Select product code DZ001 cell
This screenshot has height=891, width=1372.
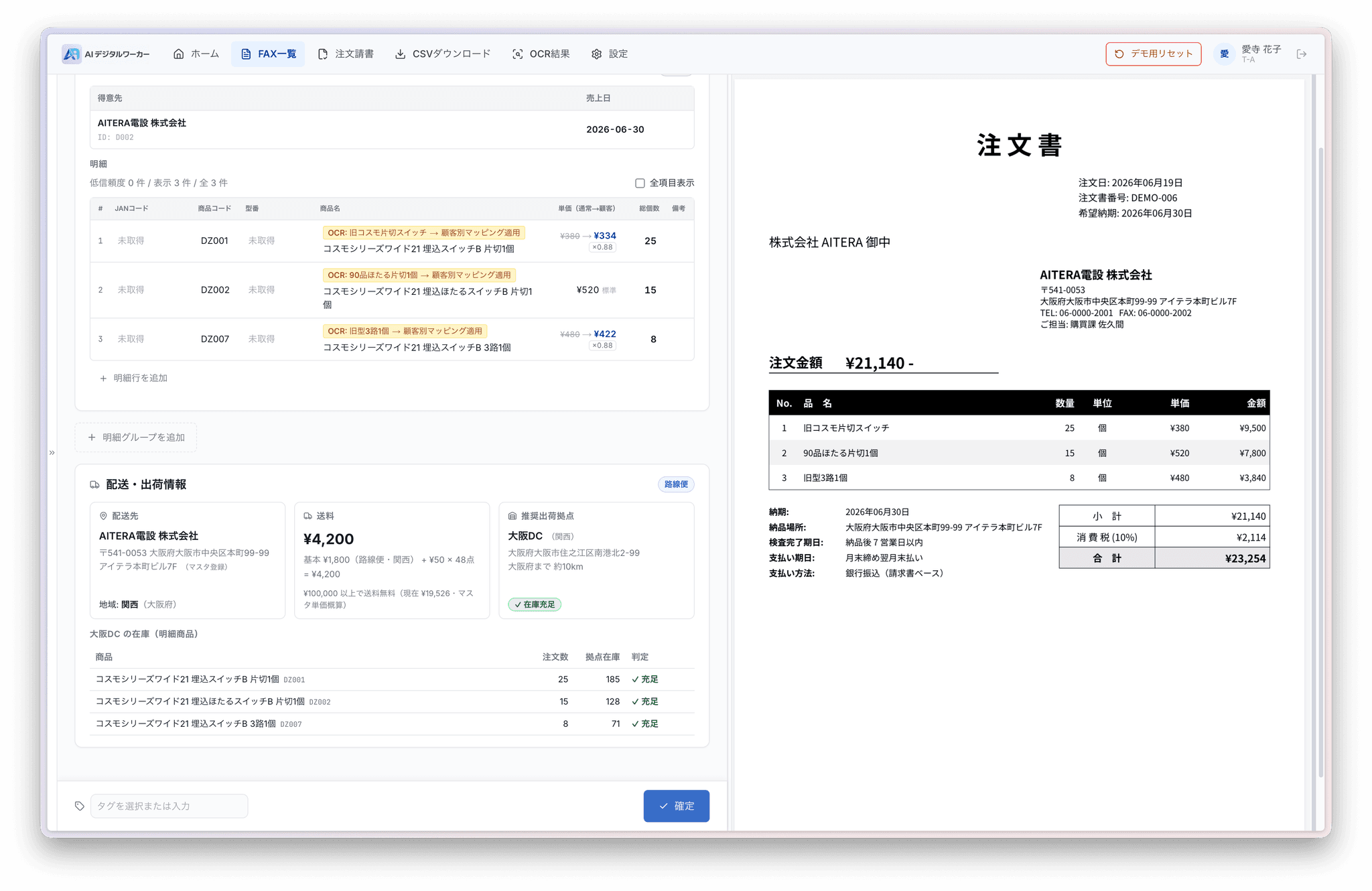214,241
